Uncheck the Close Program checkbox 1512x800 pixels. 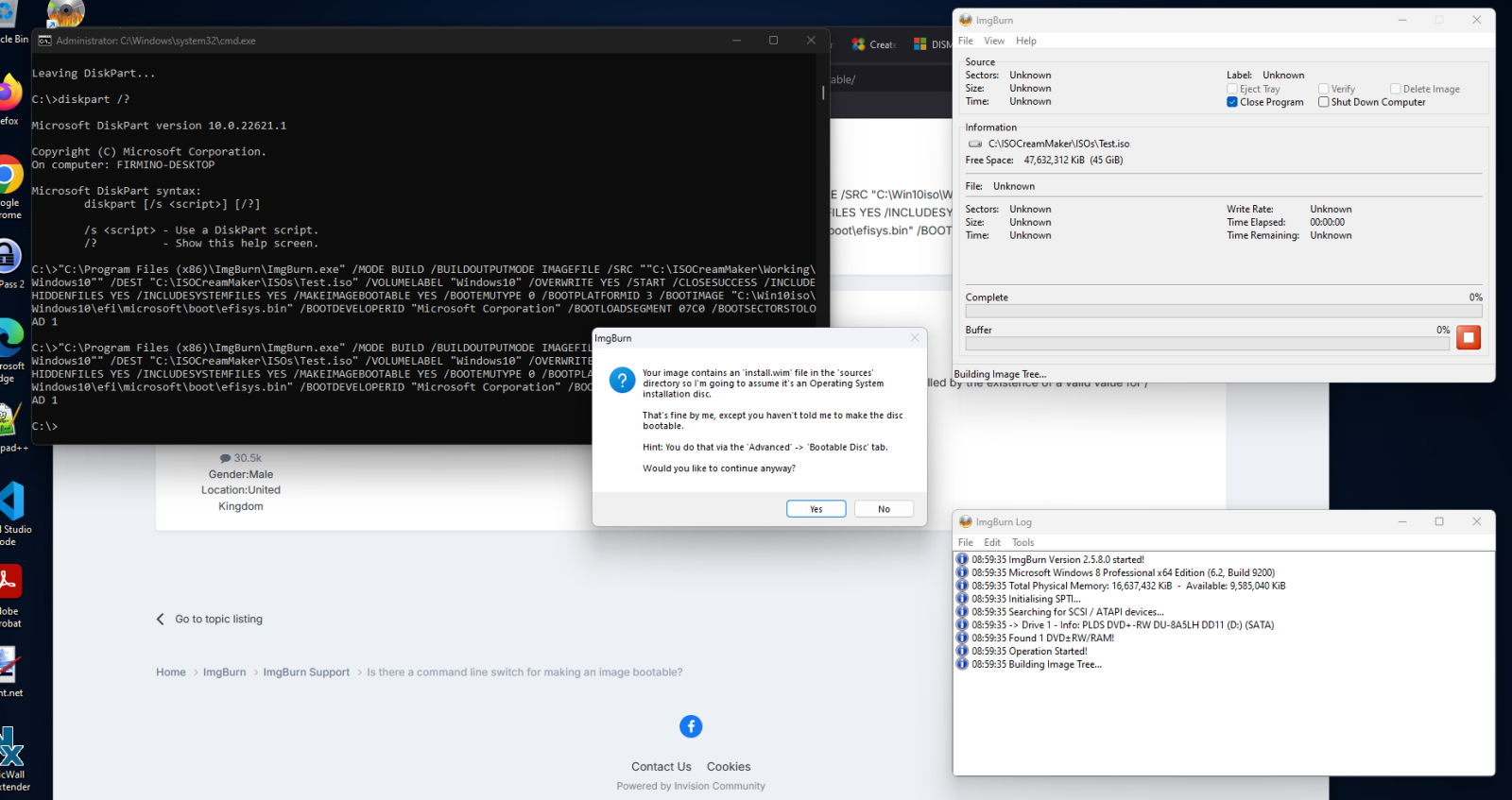1232,102
